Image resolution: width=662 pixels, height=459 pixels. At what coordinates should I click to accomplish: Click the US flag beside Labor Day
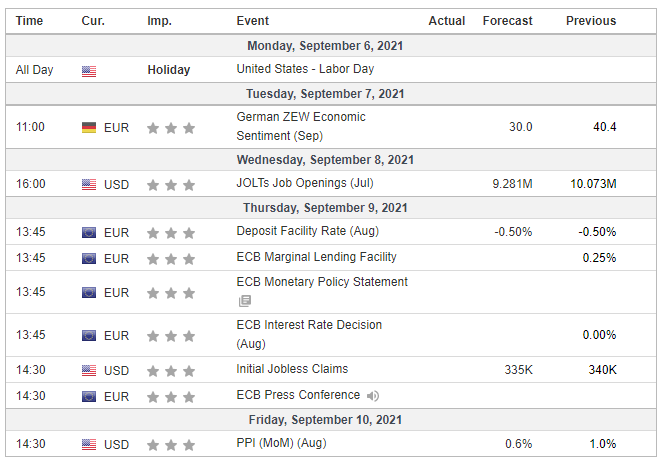coord(89,71)
